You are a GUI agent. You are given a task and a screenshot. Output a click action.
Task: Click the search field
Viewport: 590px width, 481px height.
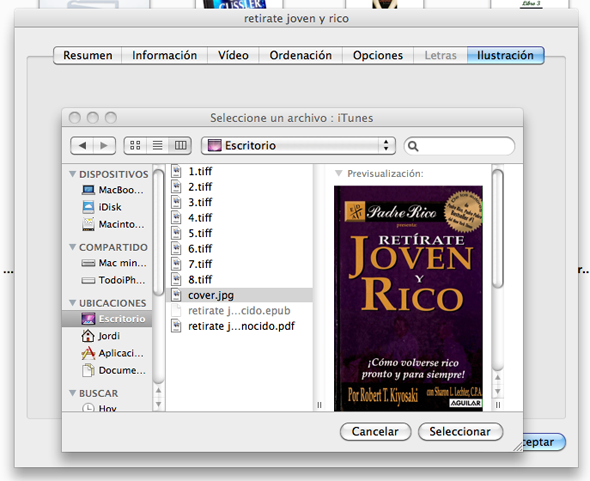click(459, 146)
